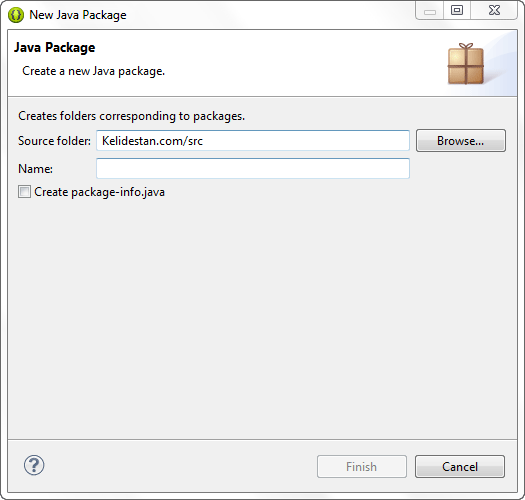Open help via the question mark icon
This screenshot has height=500, width=525.
coord(34,465)
